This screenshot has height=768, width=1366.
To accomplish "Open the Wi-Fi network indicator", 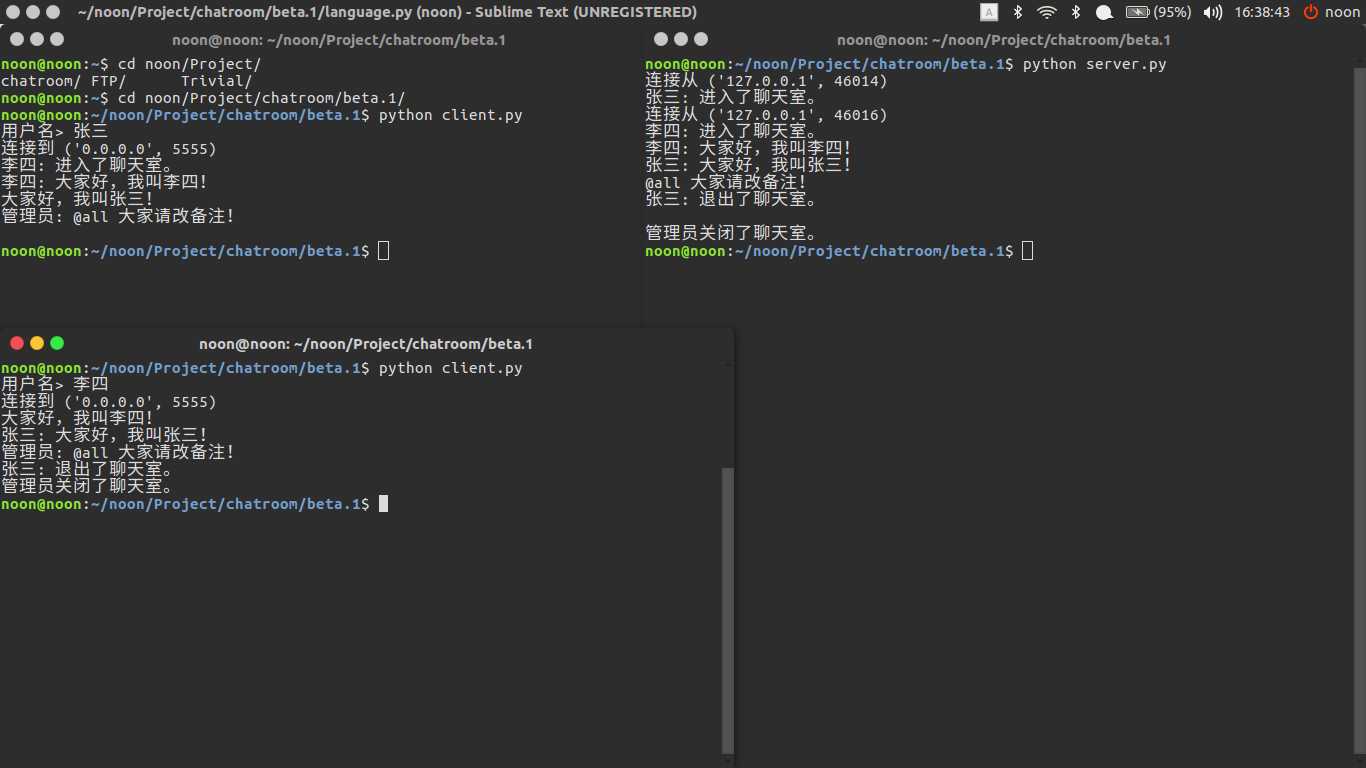I will (x=1047, y=12).
